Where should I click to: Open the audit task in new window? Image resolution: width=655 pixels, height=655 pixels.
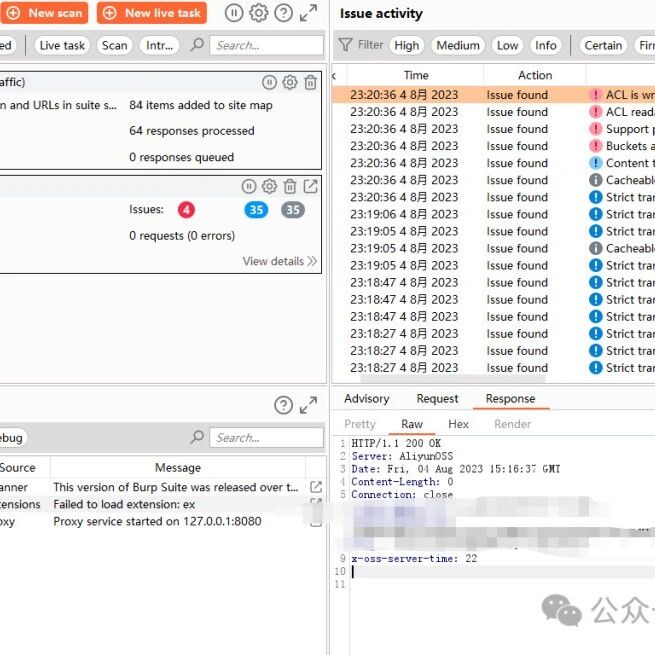(310, 186)
